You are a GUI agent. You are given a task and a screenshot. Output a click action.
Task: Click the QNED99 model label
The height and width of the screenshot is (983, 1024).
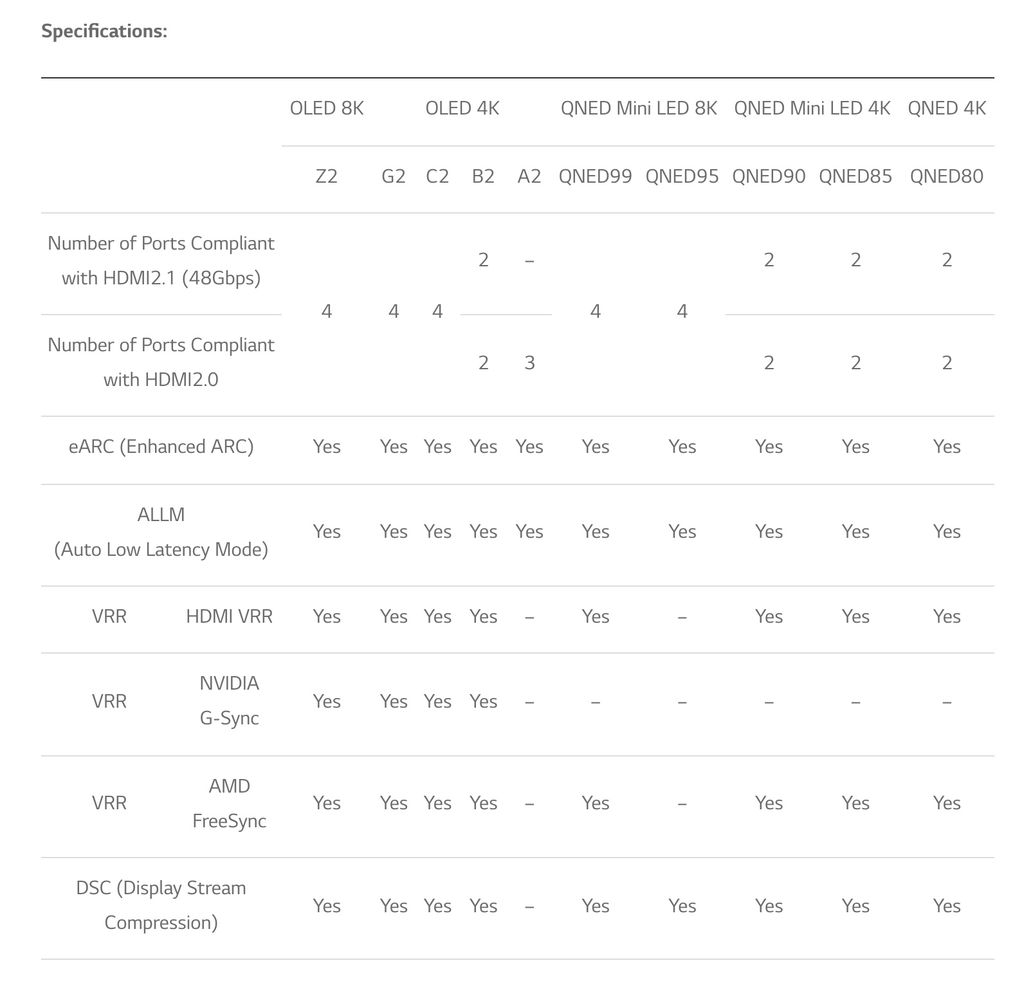click(x=595, y=176)
